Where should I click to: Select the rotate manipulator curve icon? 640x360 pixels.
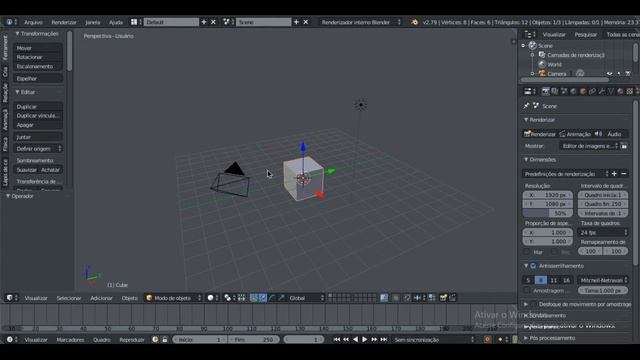[272, 298]
